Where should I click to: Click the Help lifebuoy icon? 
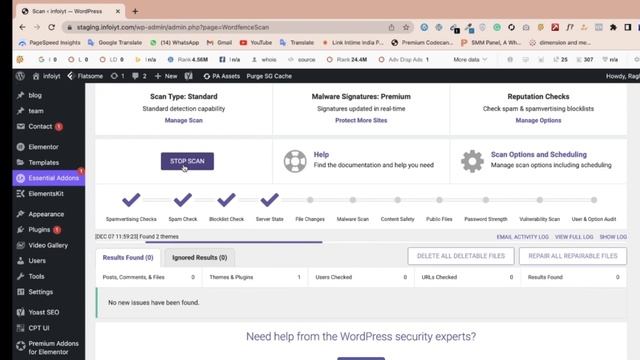pos(295,161)
